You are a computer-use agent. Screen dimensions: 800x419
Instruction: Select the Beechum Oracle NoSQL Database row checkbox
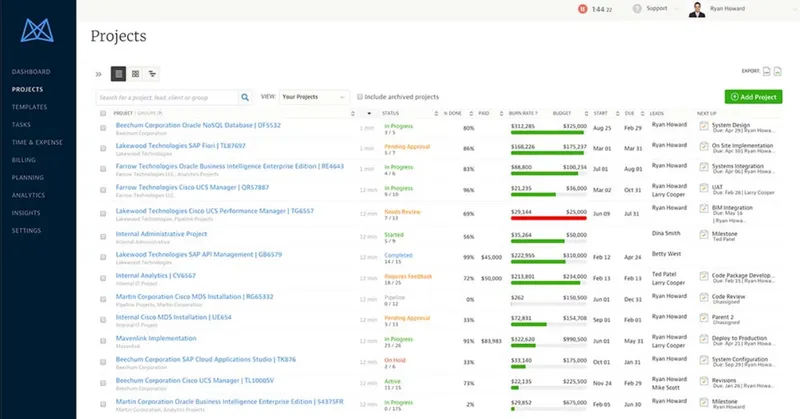coord(103,128)
